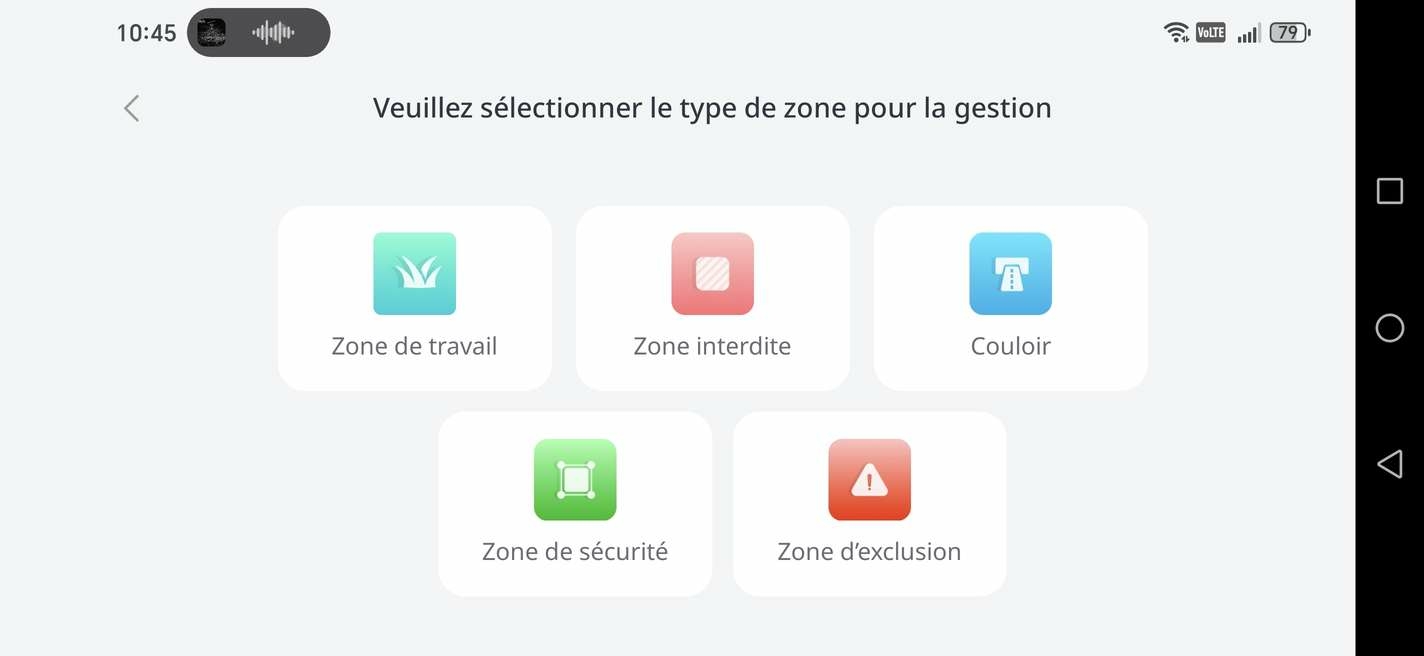
Task: Tap the blue road Couloir icon
Action: click(x=1010, y=274)
